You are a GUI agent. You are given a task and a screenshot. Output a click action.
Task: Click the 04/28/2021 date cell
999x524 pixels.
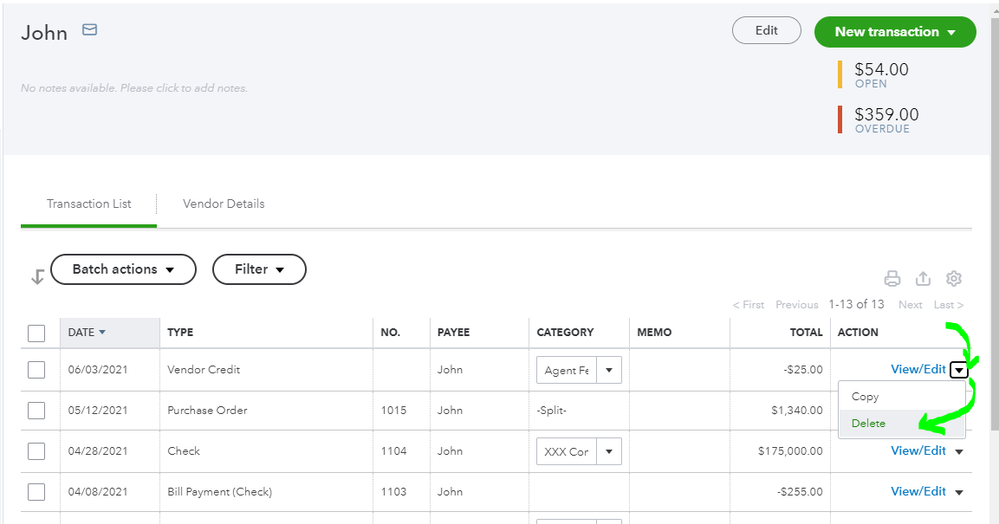(97, 451)
